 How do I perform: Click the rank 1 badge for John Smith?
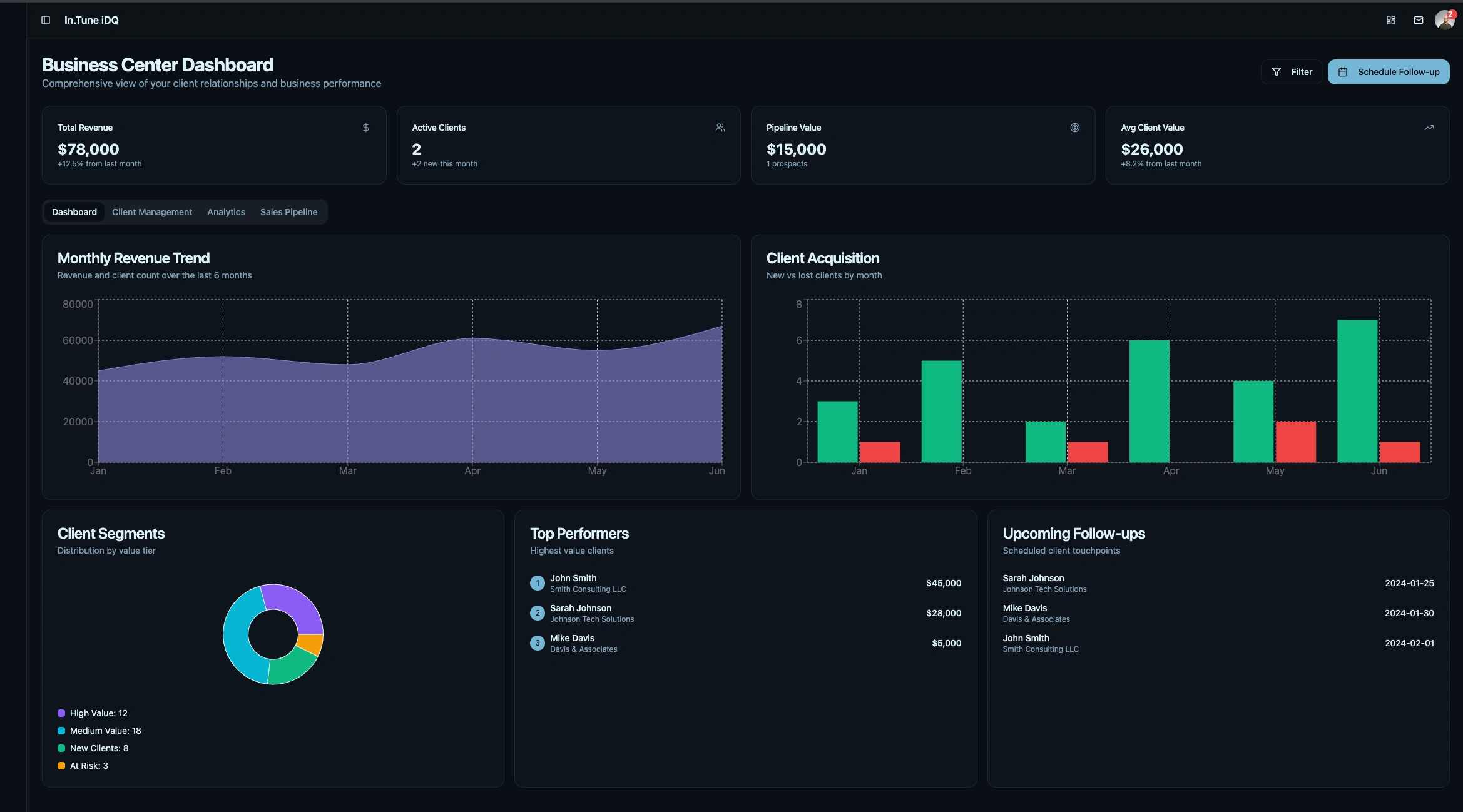point(537,583)
